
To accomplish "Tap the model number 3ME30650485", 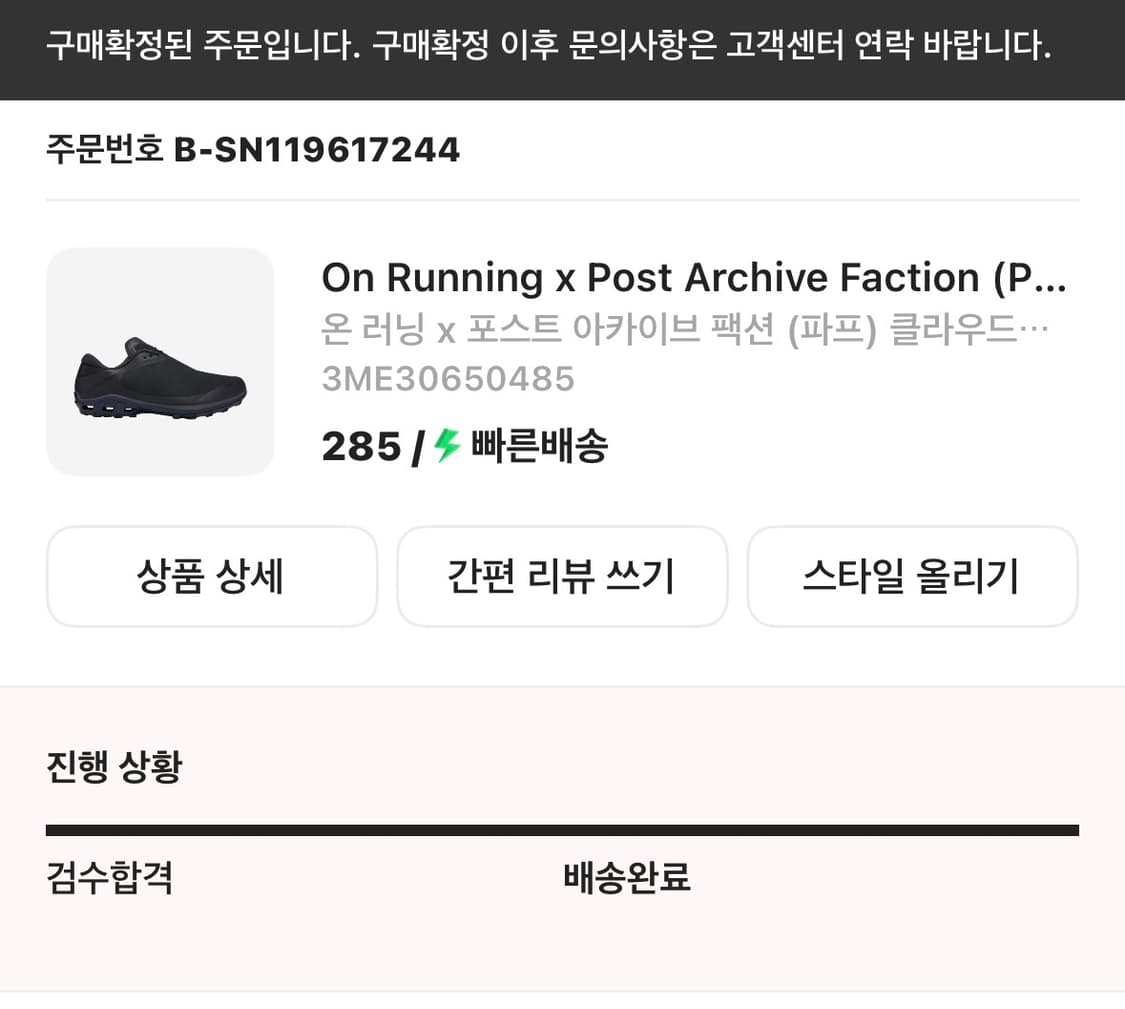I will click(x=447, y=378).
